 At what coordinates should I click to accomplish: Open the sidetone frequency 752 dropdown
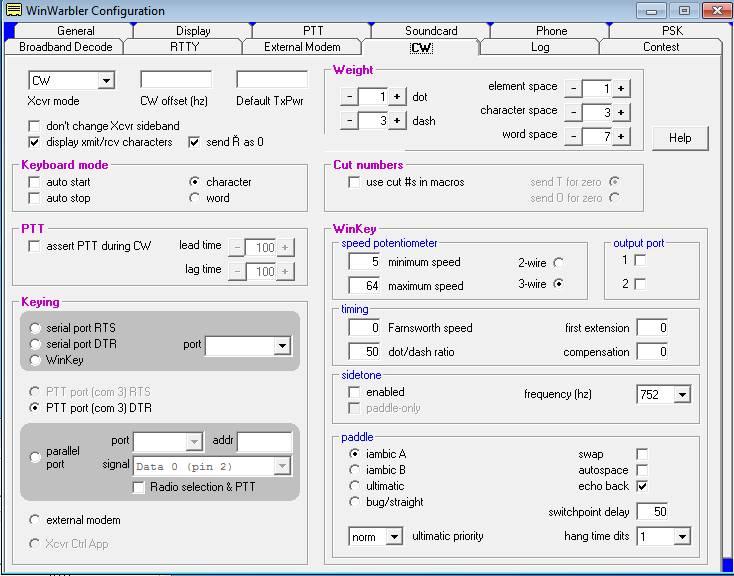(x=682, y=395)
